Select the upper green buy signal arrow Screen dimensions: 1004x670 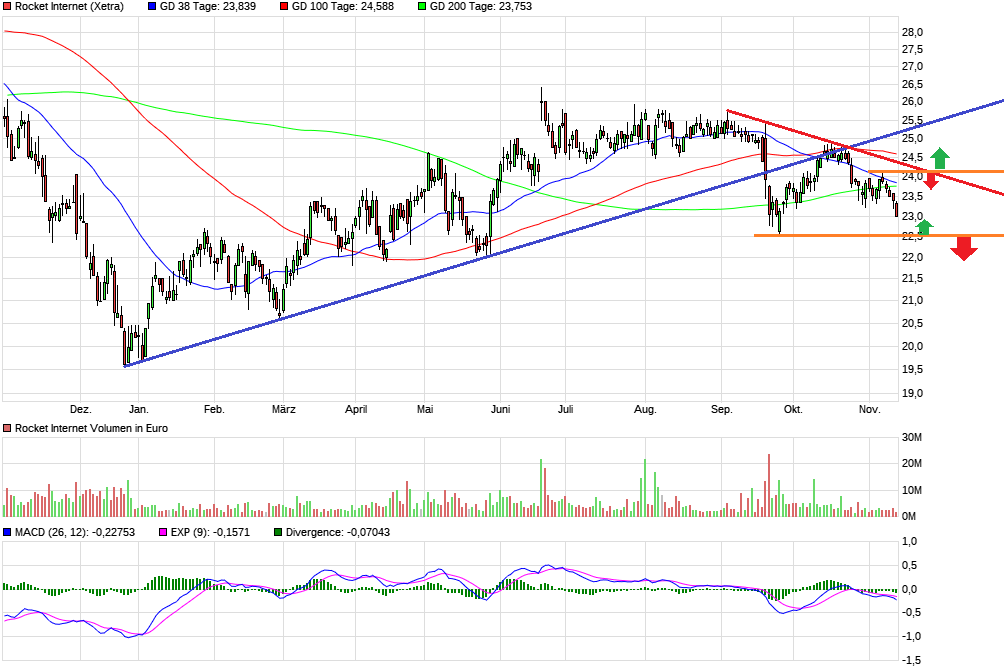(938, 158)
